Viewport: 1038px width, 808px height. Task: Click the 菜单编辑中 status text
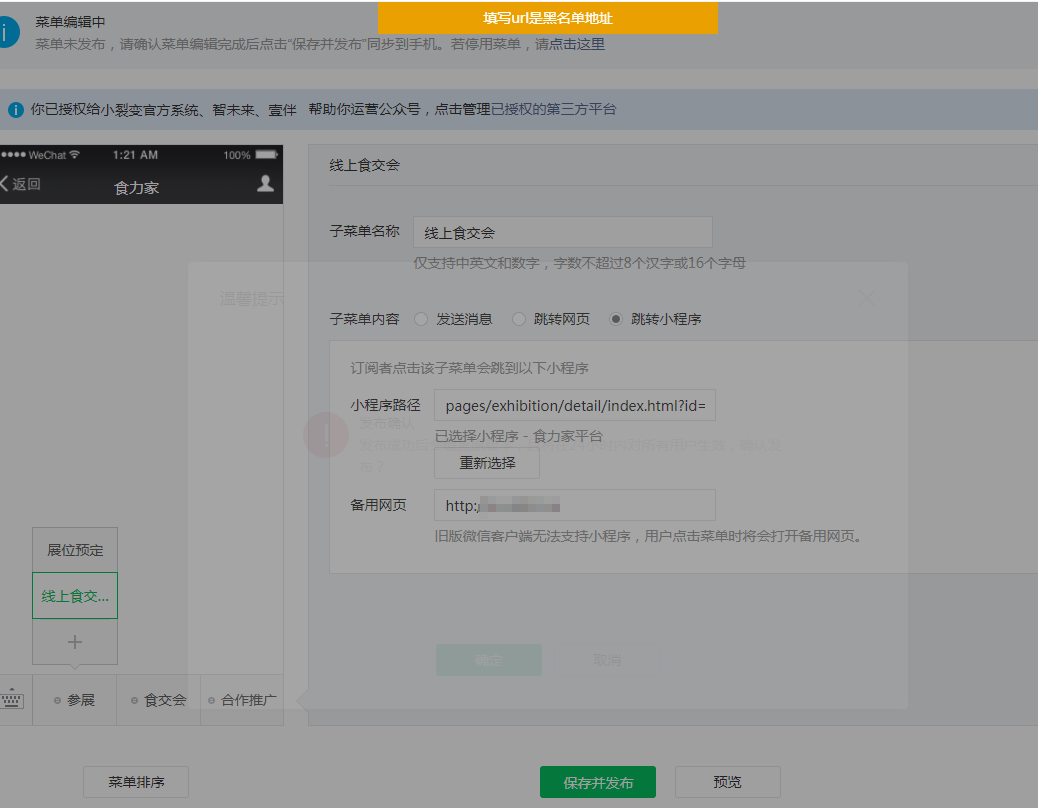(70, 22)
